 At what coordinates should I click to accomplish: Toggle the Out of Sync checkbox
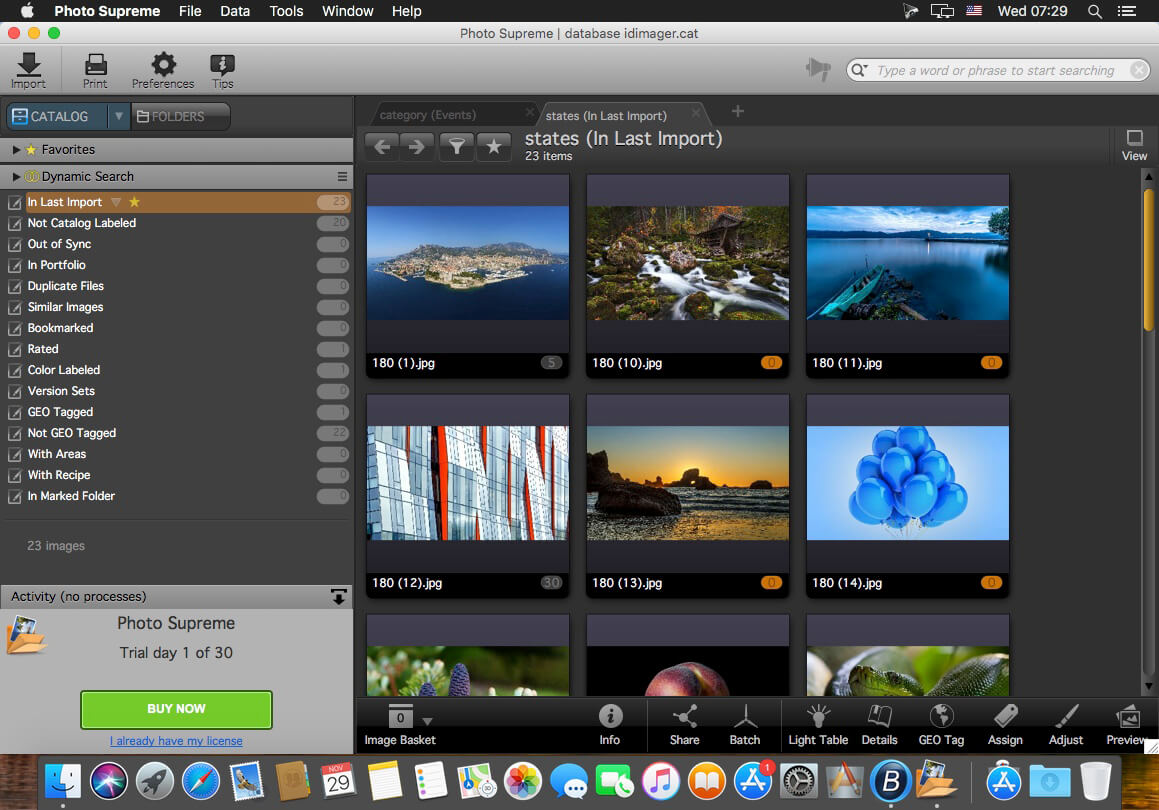[x=14, y=245]
